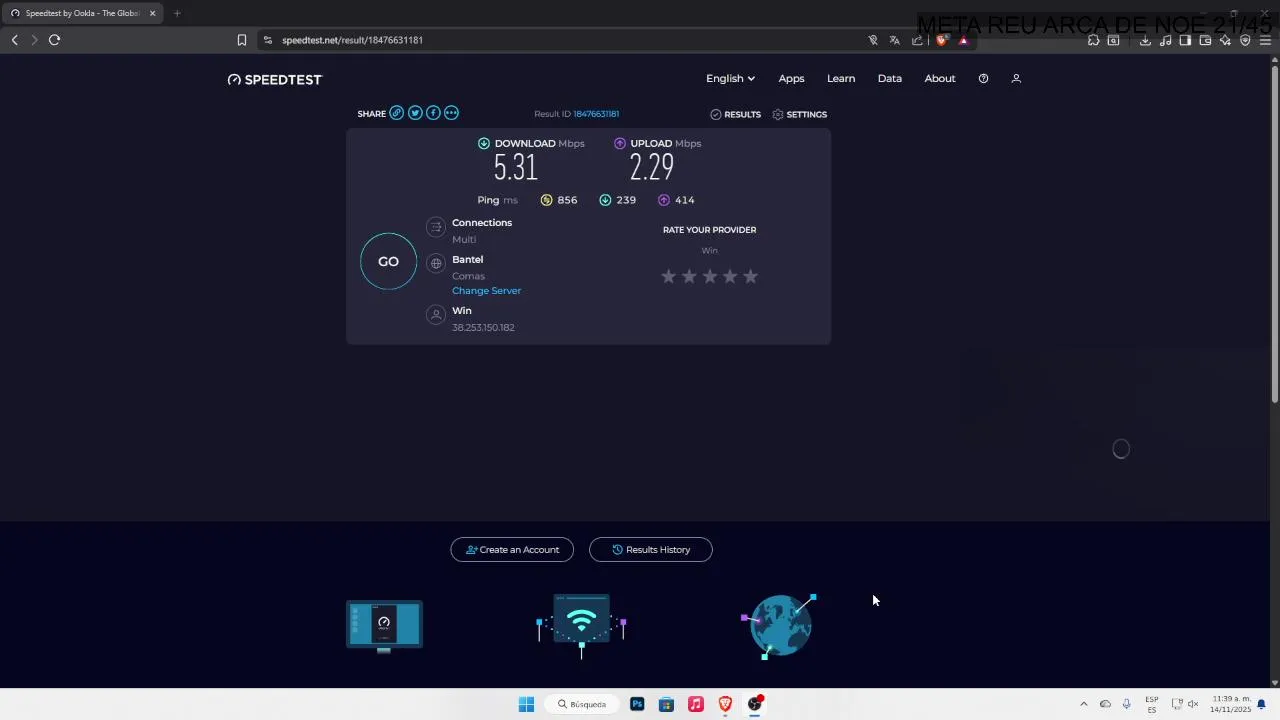Open Leo AI sparkle icon
Image resolution: width=1280 pixels, height=720 pixels.
tap(1225, 40)
